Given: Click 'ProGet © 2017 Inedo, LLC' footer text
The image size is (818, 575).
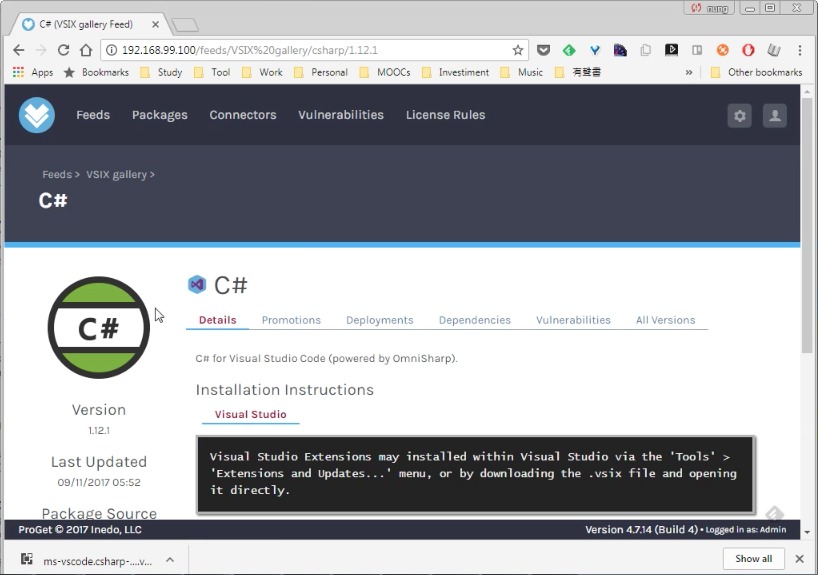Looking at the screenshot, I should 80,530.
